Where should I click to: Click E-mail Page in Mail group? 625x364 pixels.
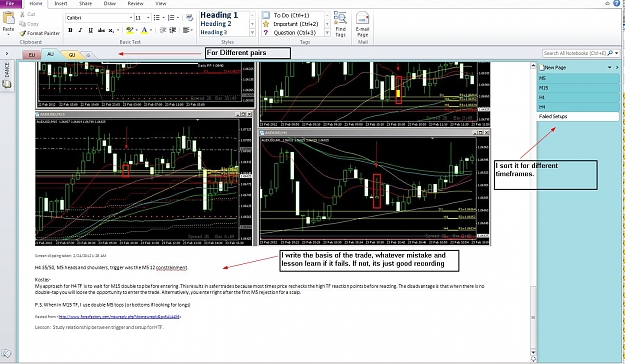coord(362,24)
